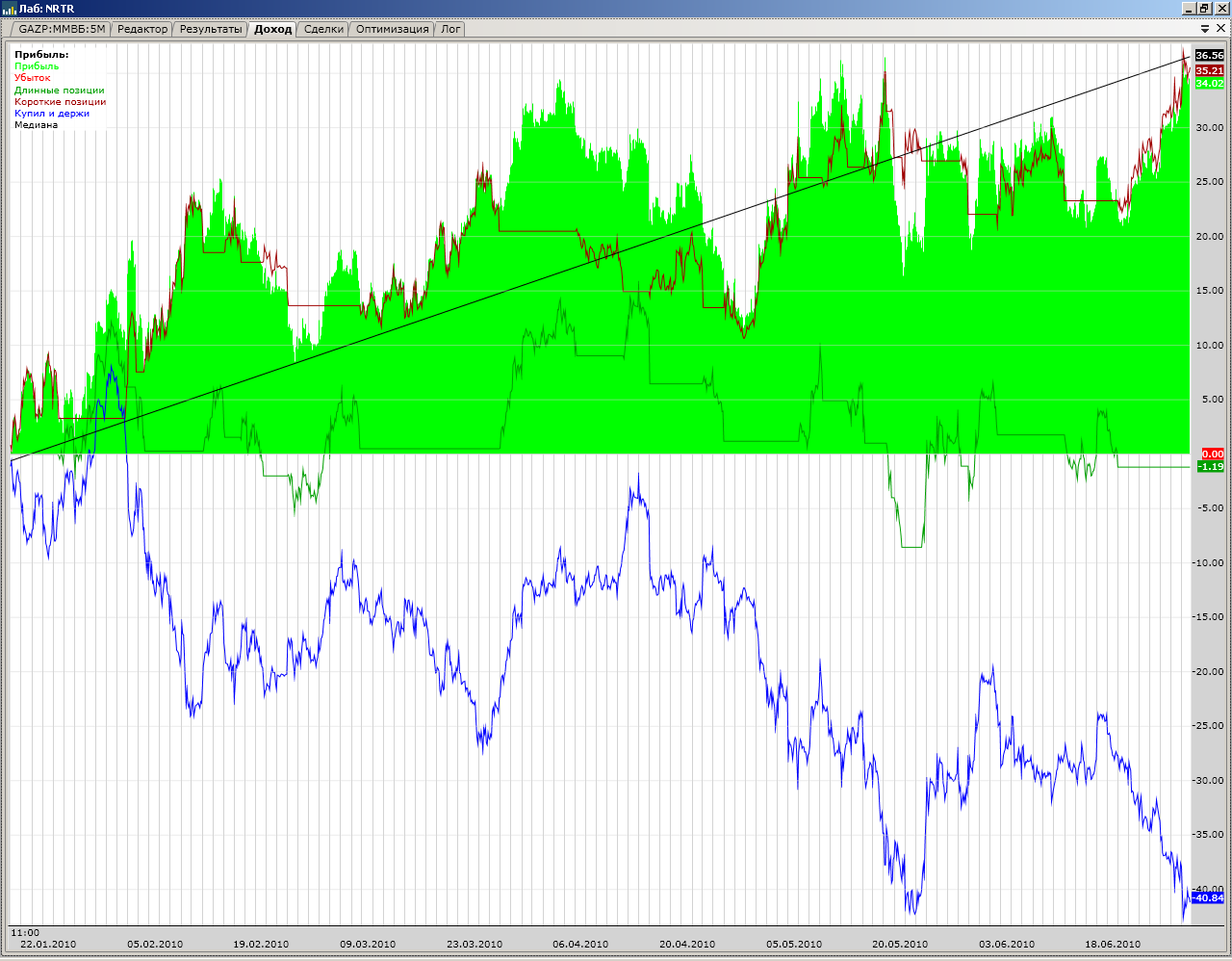The width and height of the screenshot is (1232, 961).
Task: Go to the Сделки tab
Action: (x=323, y=29)
